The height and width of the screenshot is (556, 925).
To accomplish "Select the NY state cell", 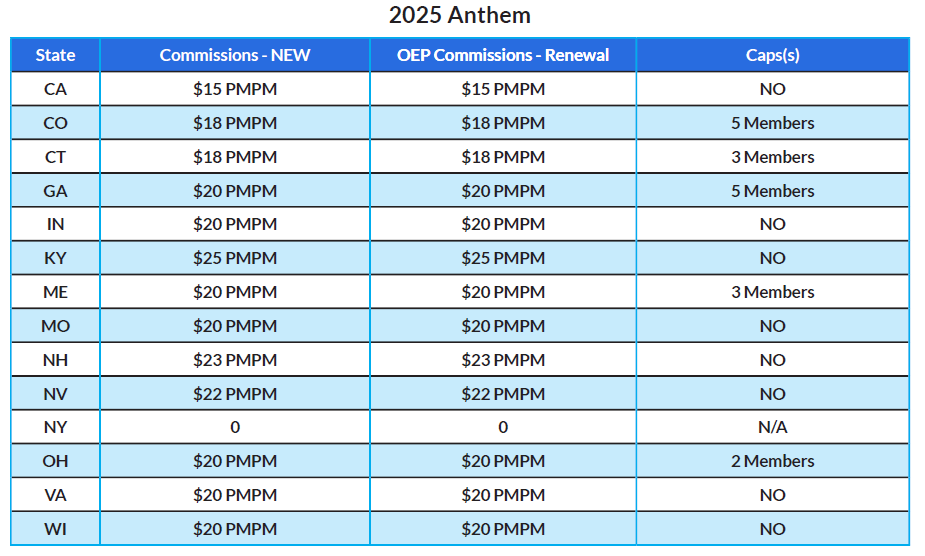I will 55,427.
